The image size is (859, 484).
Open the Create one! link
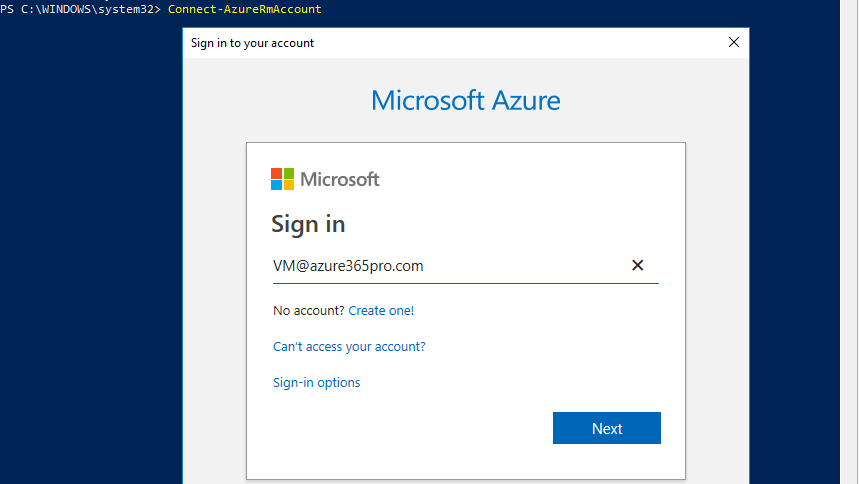coord(381,311)
